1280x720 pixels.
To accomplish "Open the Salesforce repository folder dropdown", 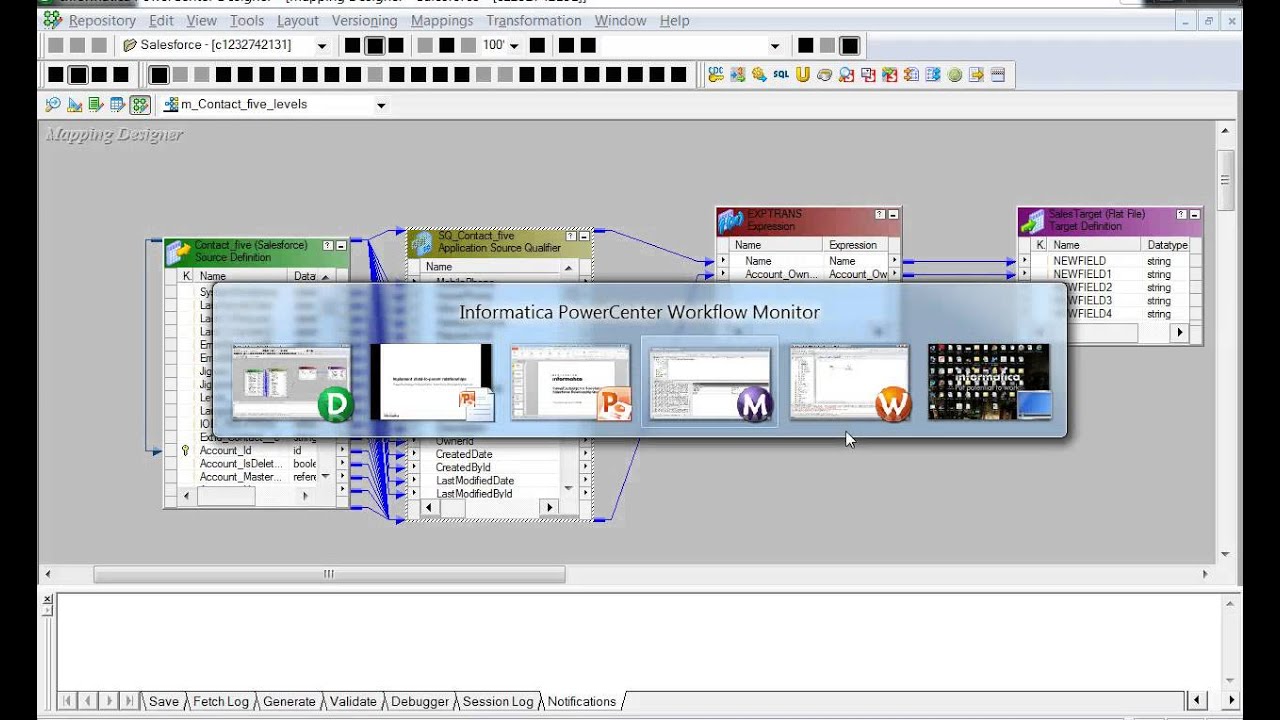I will (321, 45).
